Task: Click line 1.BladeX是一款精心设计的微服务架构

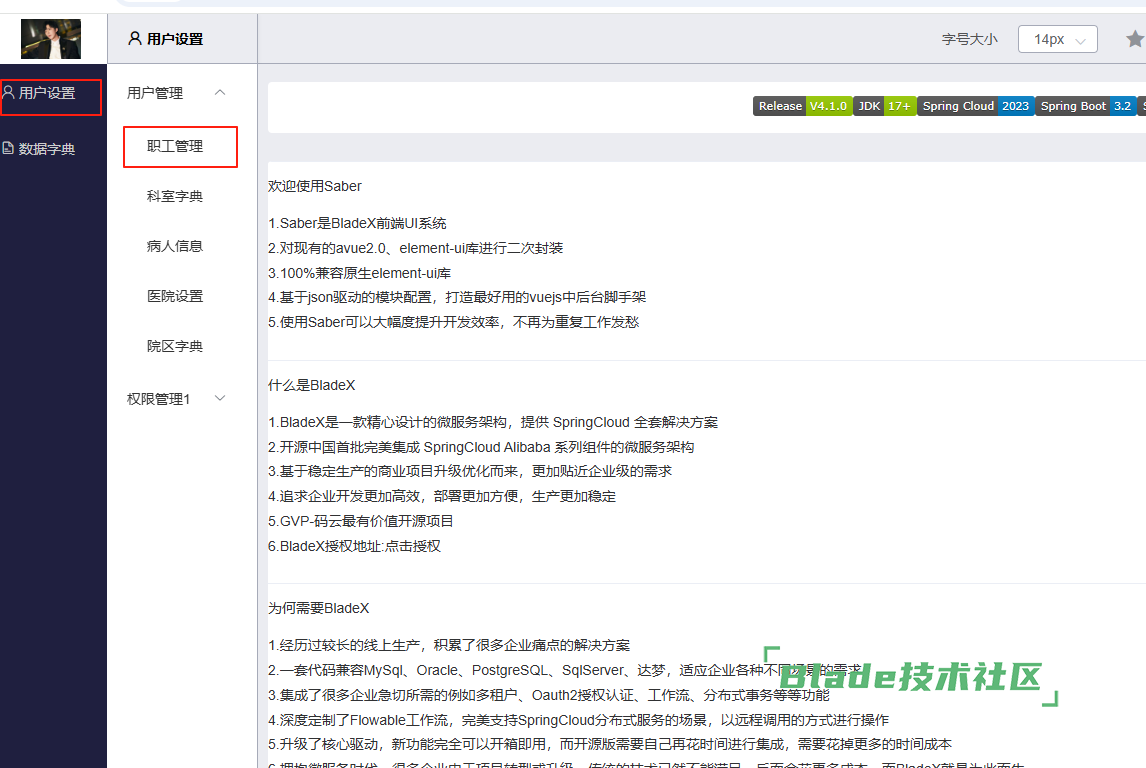Action: click(493, 422)
